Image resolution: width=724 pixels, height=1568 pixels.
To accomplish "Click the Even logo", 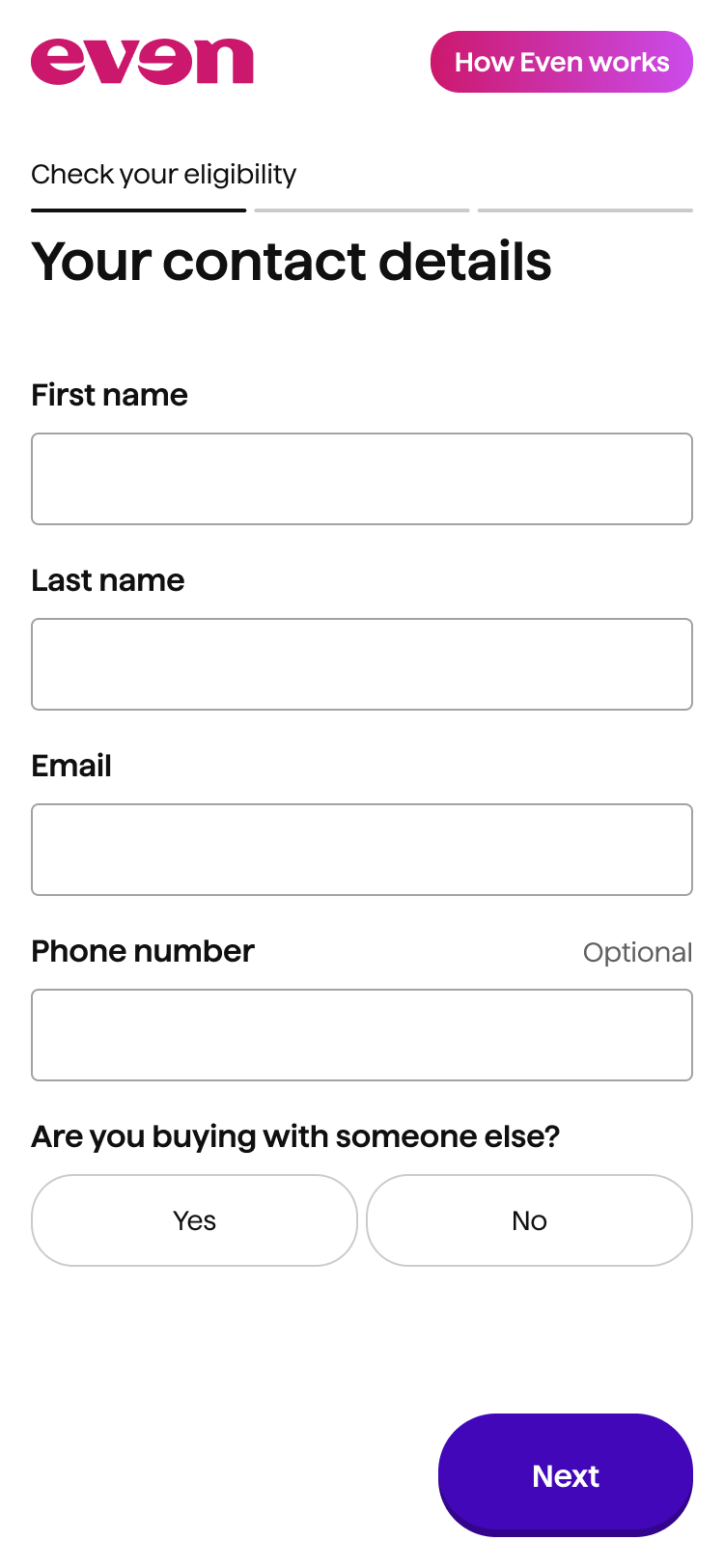I will tap(142, 62).
